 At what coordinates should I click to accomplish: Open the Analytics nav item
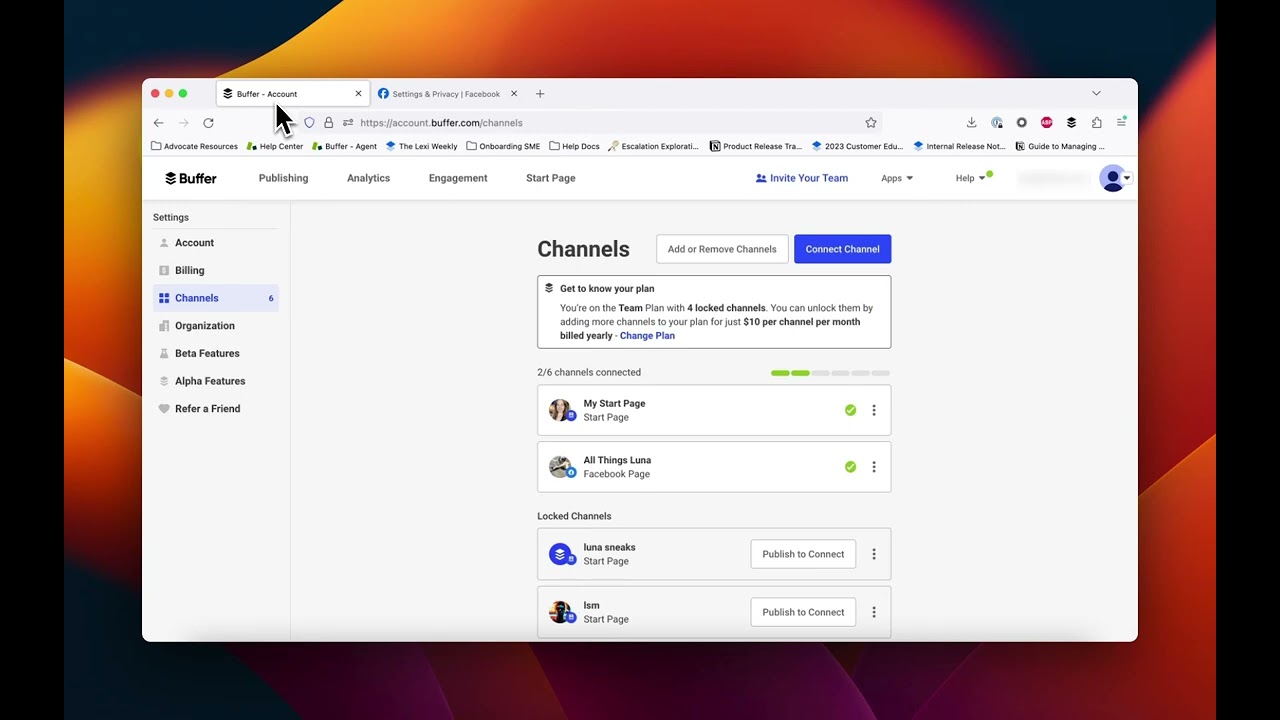pyautogui.click(x=368, y=178)
